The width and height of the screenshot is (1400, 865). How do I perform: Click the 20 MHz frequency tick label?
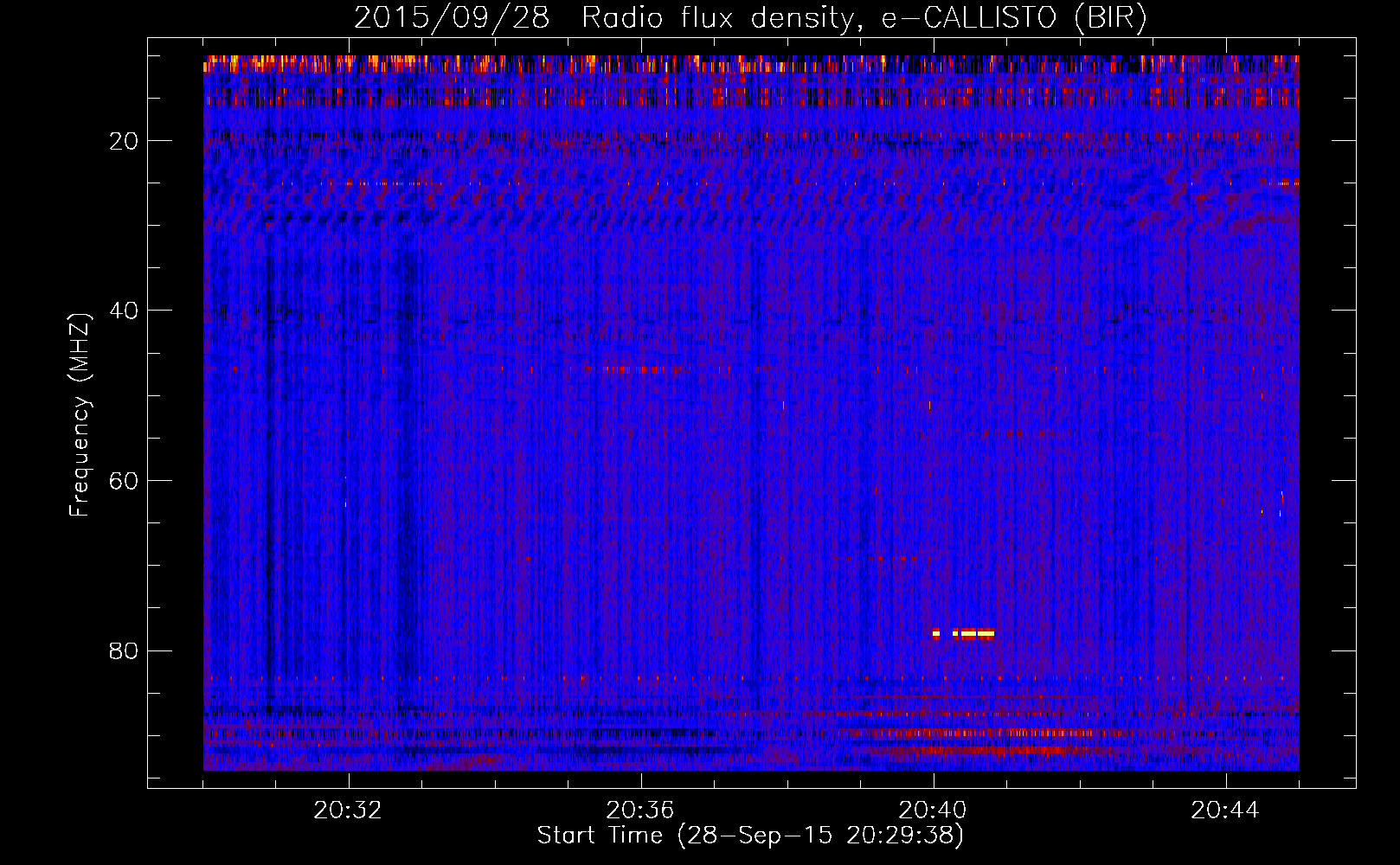click(x=125, y=141)
